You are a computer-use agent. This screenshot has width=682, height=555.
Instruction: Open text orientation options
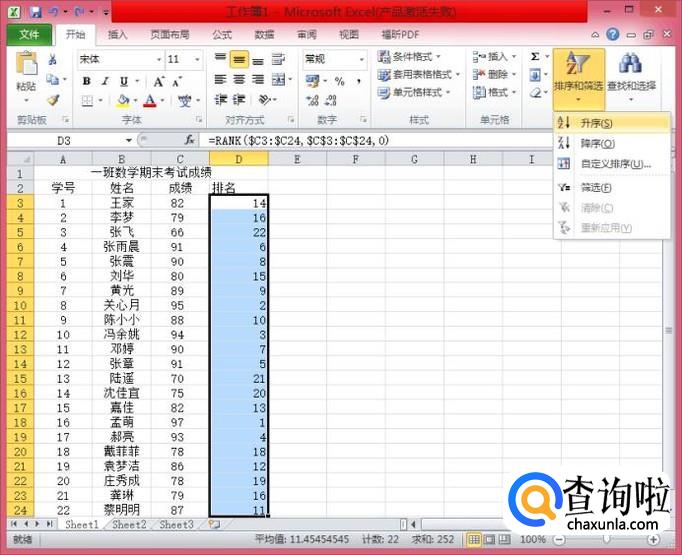click(x=265, y=100)
